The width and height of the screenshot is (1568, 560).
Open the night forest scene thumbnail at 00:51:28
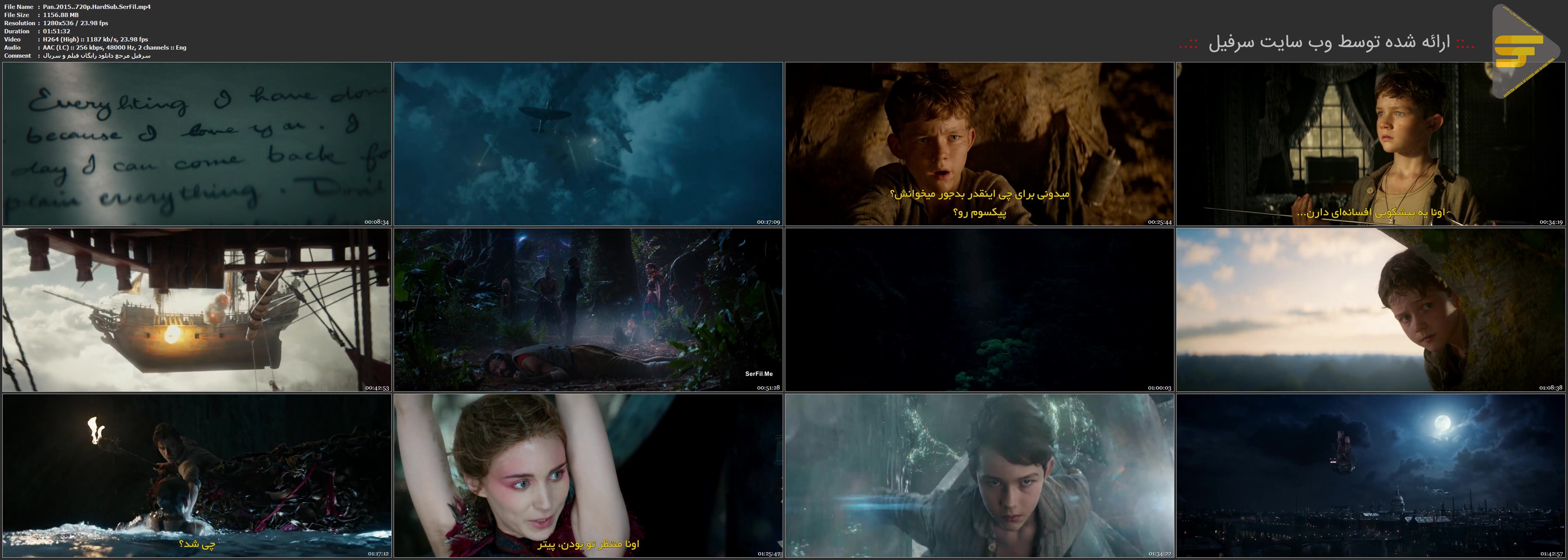pyautogui.click(x=588, y=310)
